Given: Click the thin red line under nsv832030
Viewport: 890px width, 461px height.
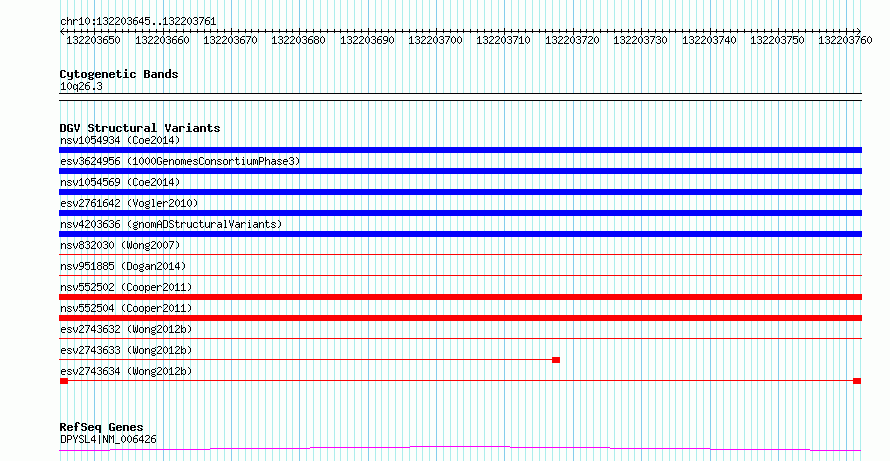Looking at the screenshot, I should [460, 255].
